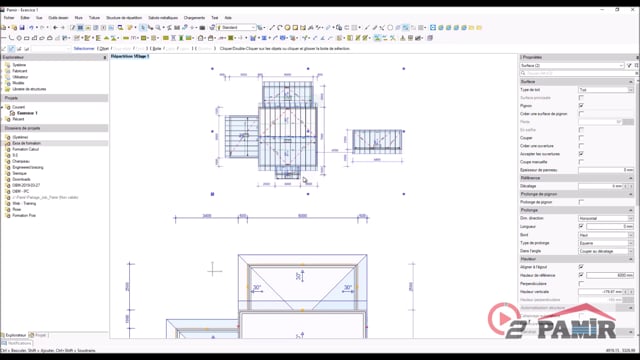Image resolution: width=640 pixels, height=360 pixels.
Task: Open the Downloads project folder
Action: (x=21, y=179)
